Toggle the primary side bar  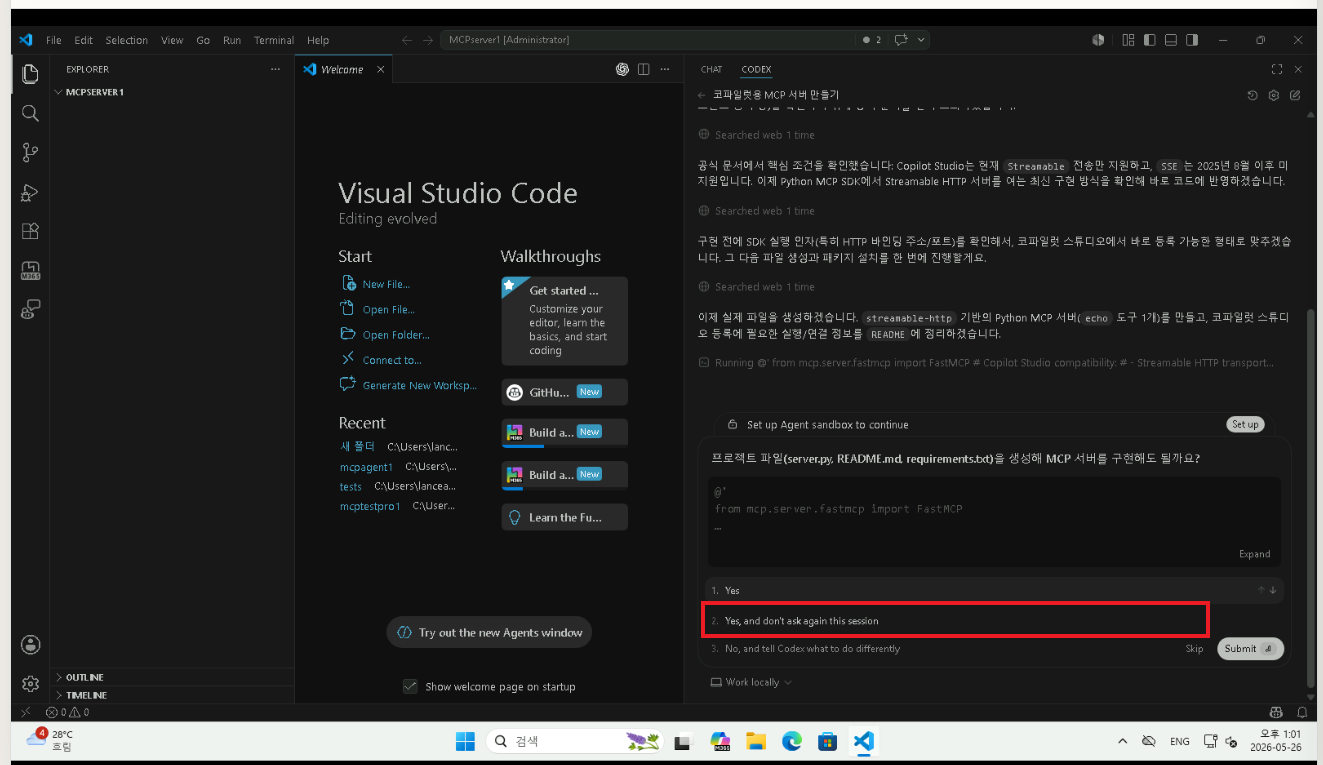click(x=1149, y=40)
